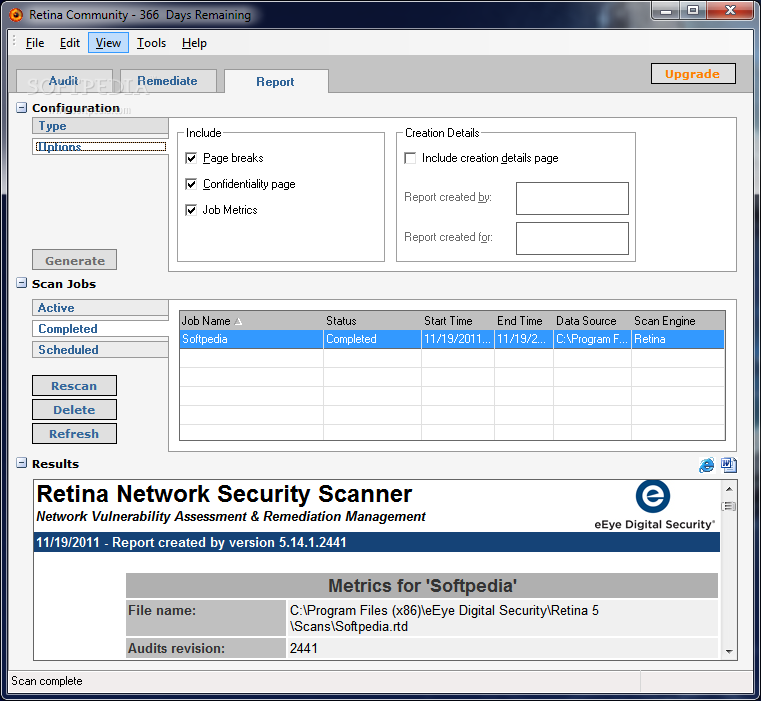
Task: Select the Type configuration item
Action: click(100, 126)
